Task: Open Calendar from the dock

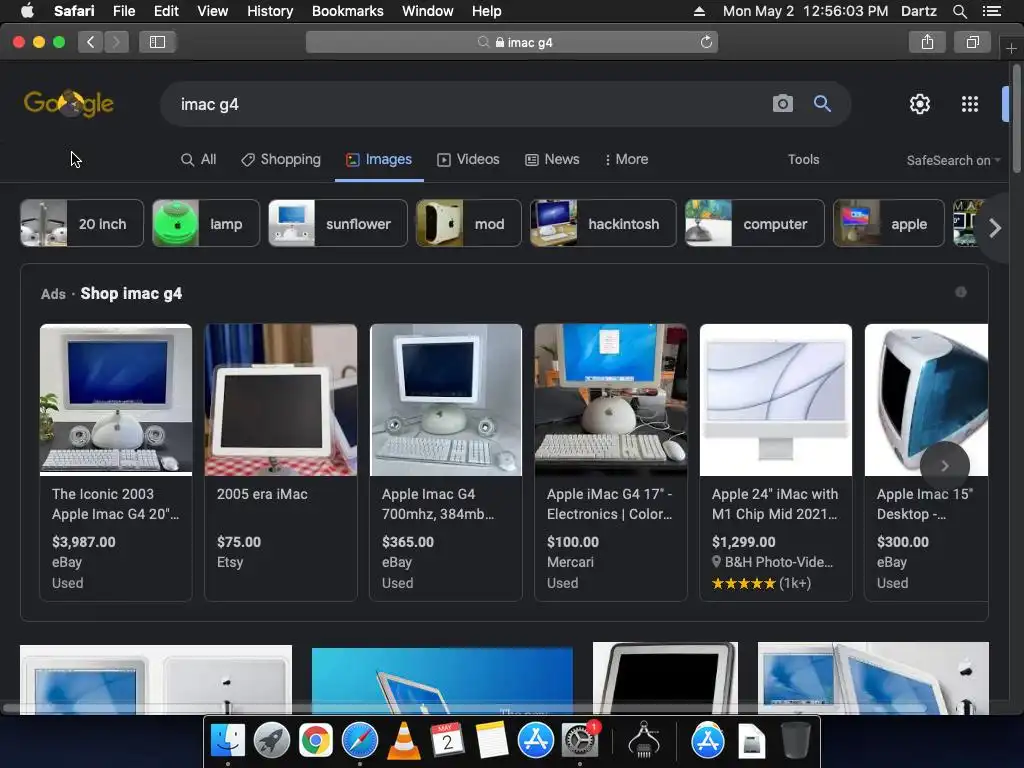Action: (x=447, y=741)
